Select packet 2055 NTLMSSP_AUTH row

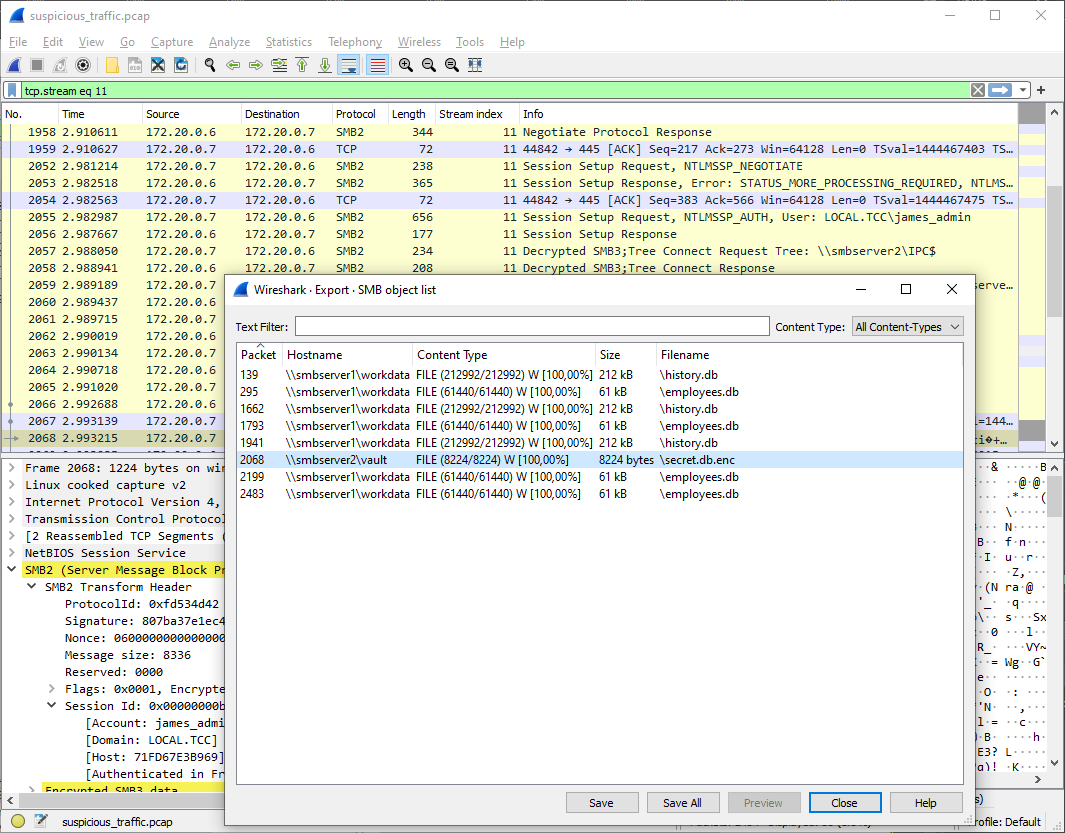coord(509,217)
